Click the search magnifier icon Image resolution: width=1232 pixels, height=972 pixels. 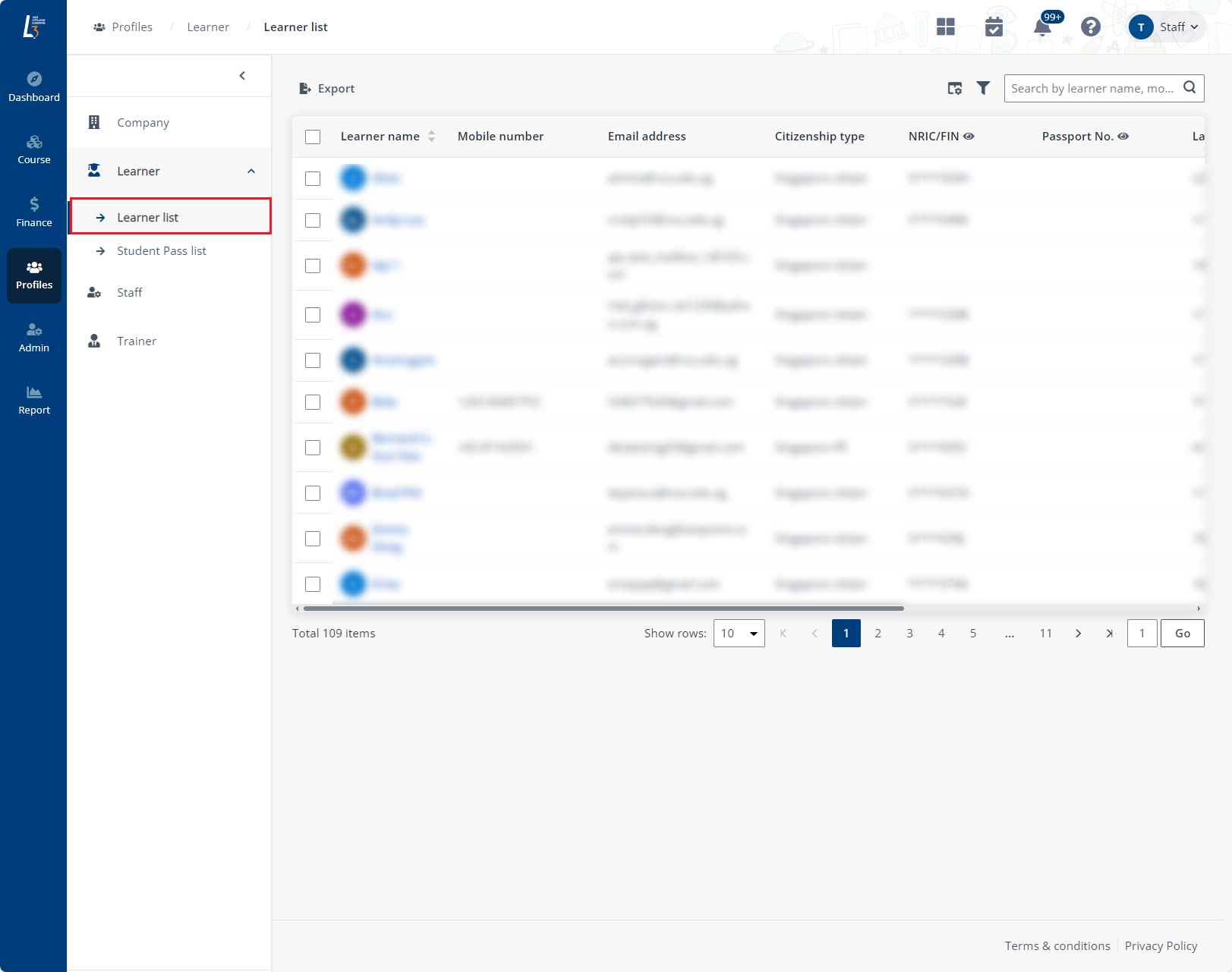click(1189, 88)
